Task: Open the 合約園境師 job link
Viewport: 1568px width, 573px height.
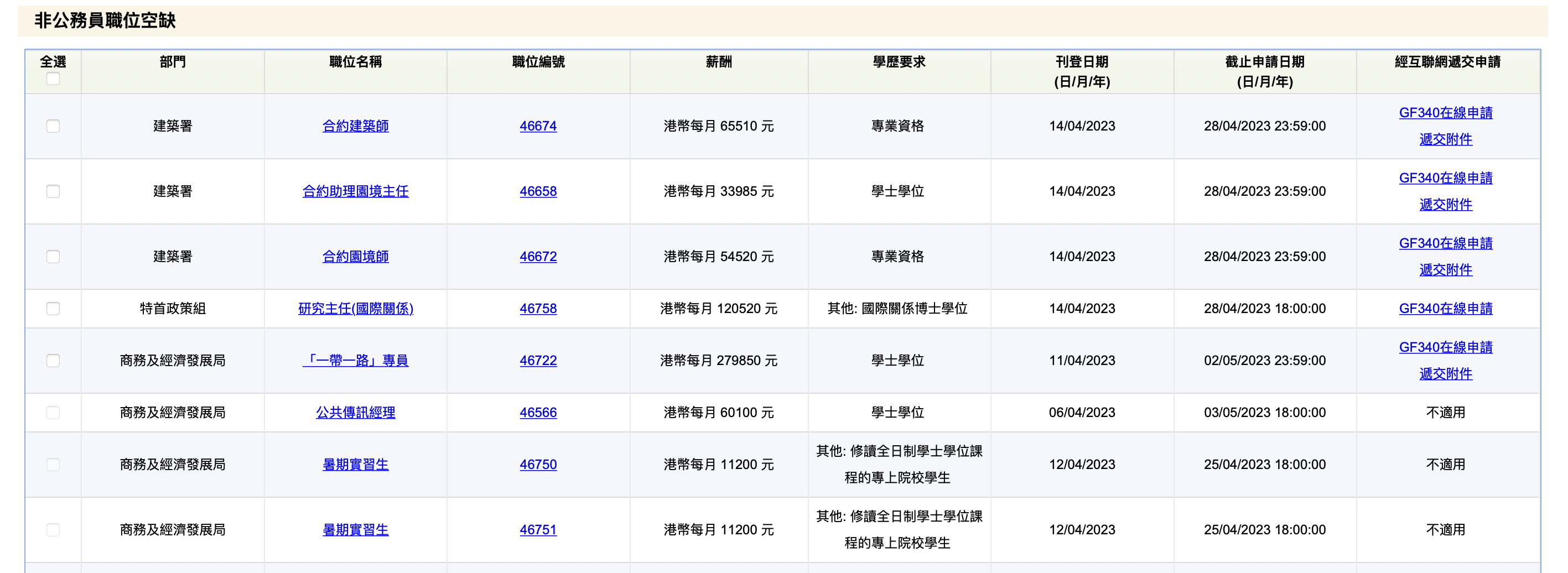Action: [x=355, y=256]
